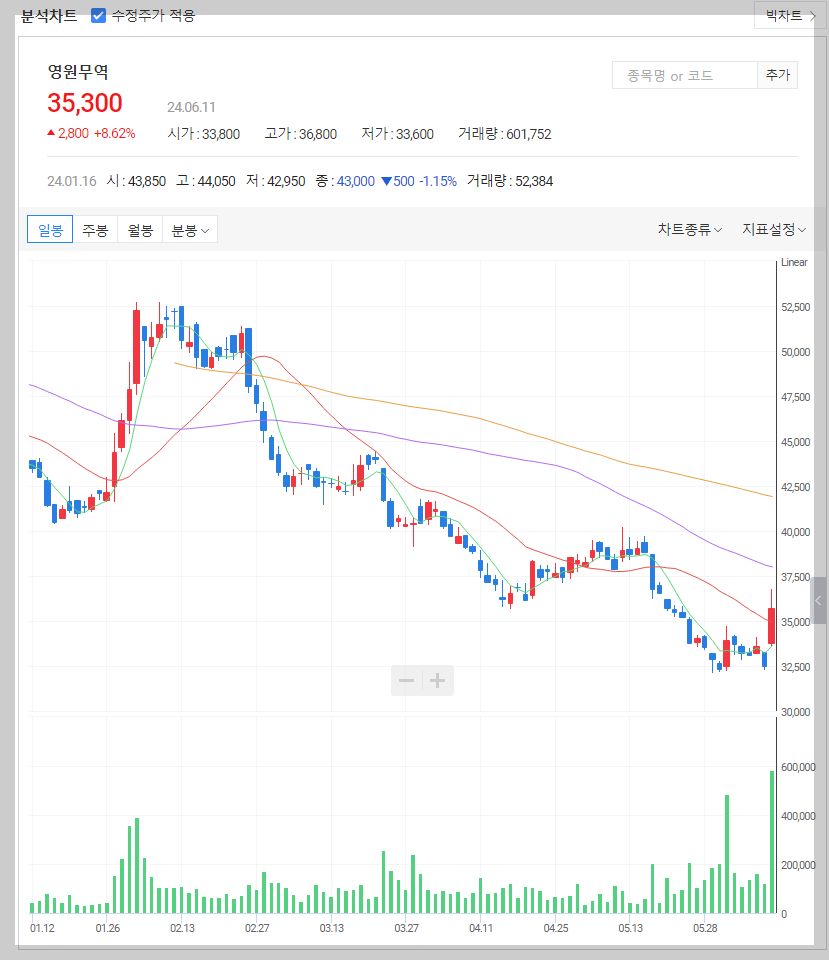
Task: Click the 2,800 +8.62% change text
Action: [x=92, y=133]
